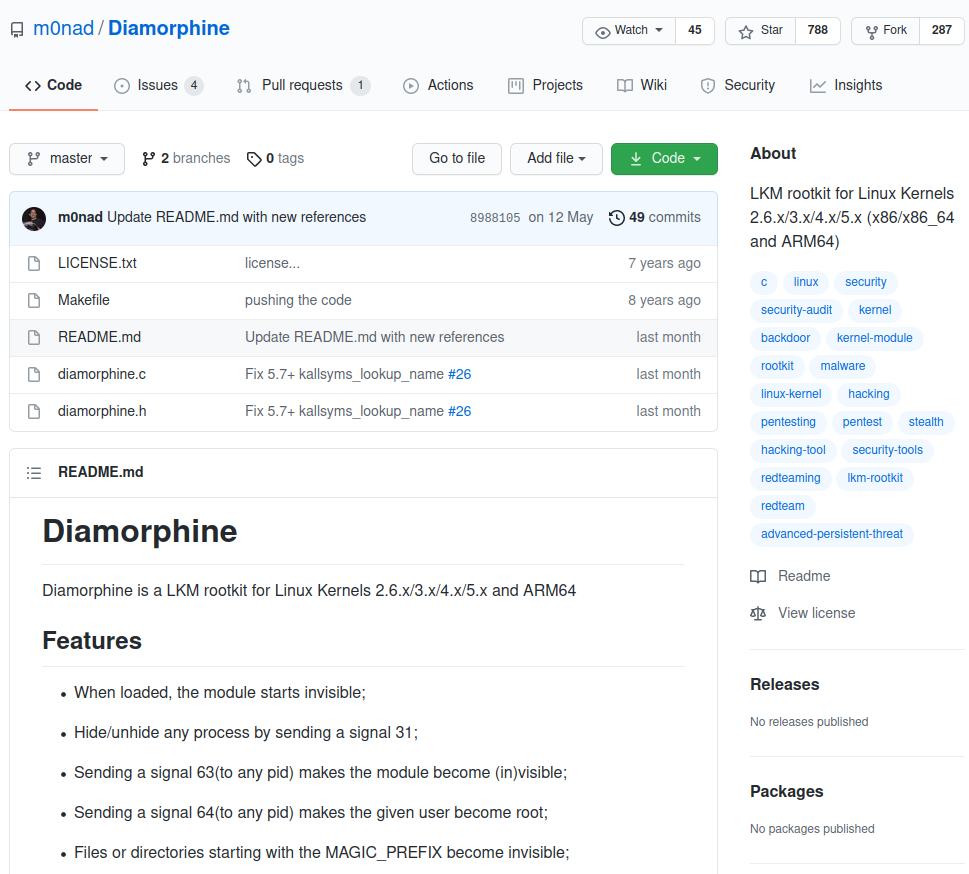Open the LICENSE.txt file
Screen dimensions: 969x874
click(97, 263)
